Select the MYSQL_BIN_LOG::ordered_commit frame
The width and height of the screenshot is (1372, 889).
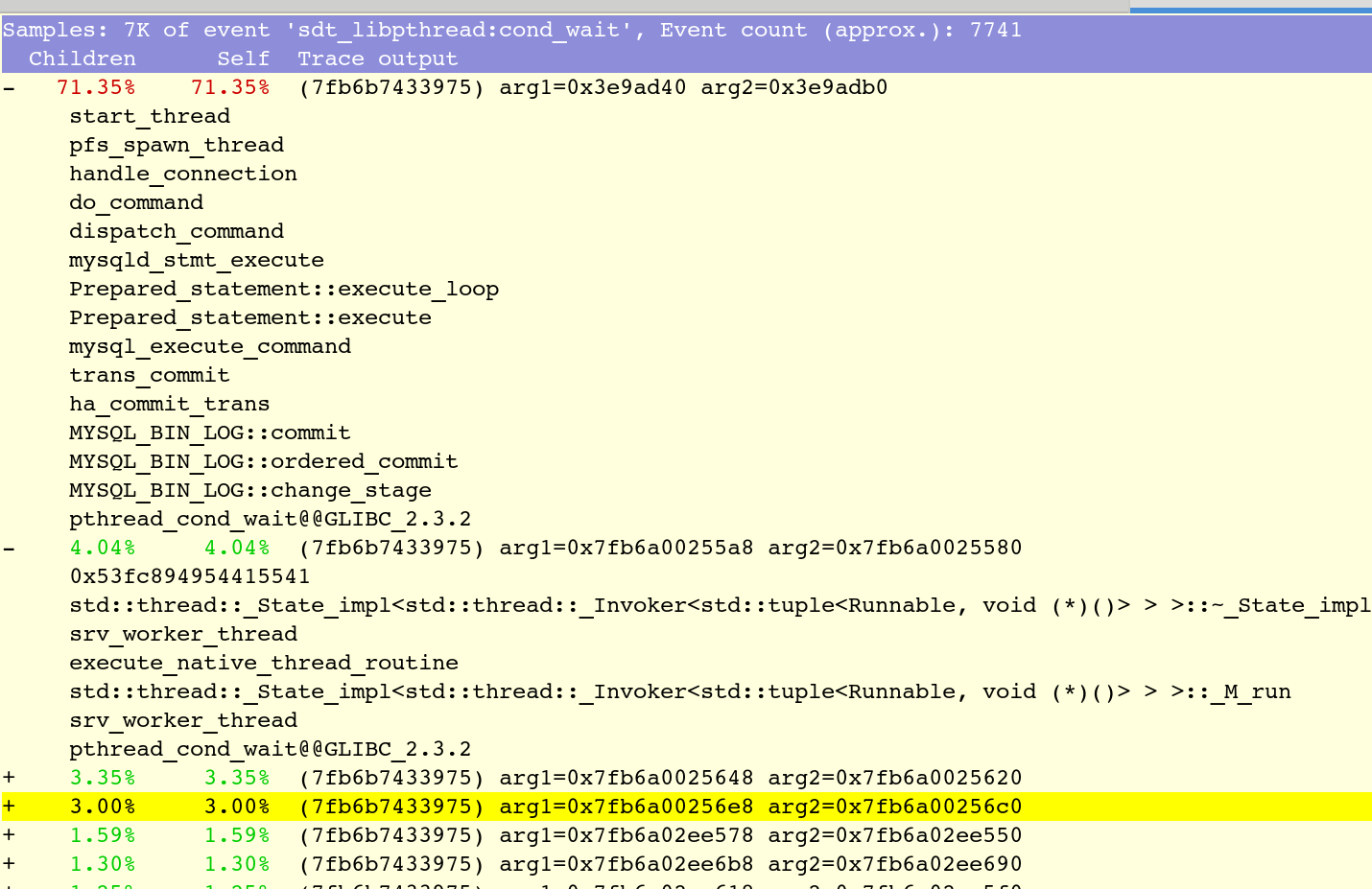264,461
